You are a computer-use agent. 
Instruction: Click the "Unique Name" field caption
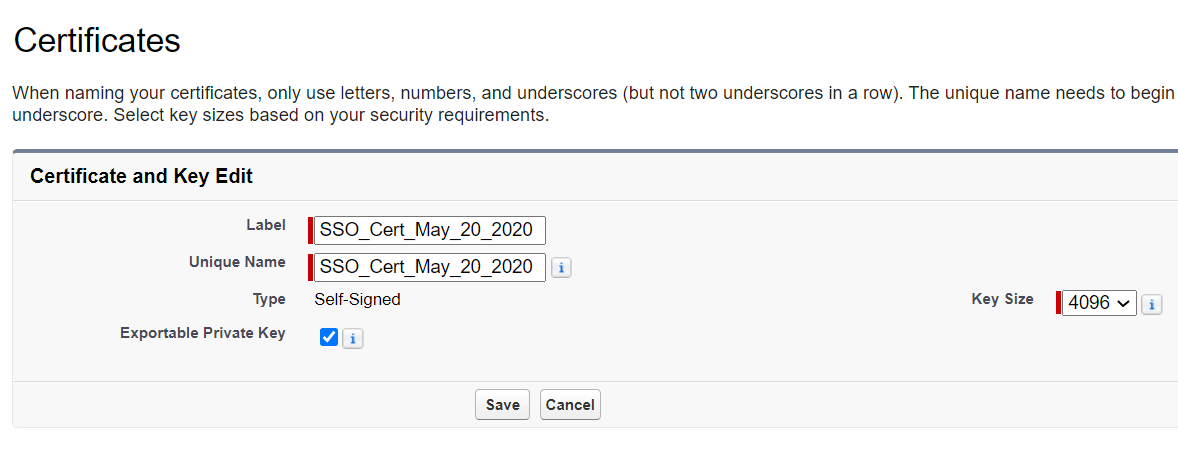(x=237, y=262)
